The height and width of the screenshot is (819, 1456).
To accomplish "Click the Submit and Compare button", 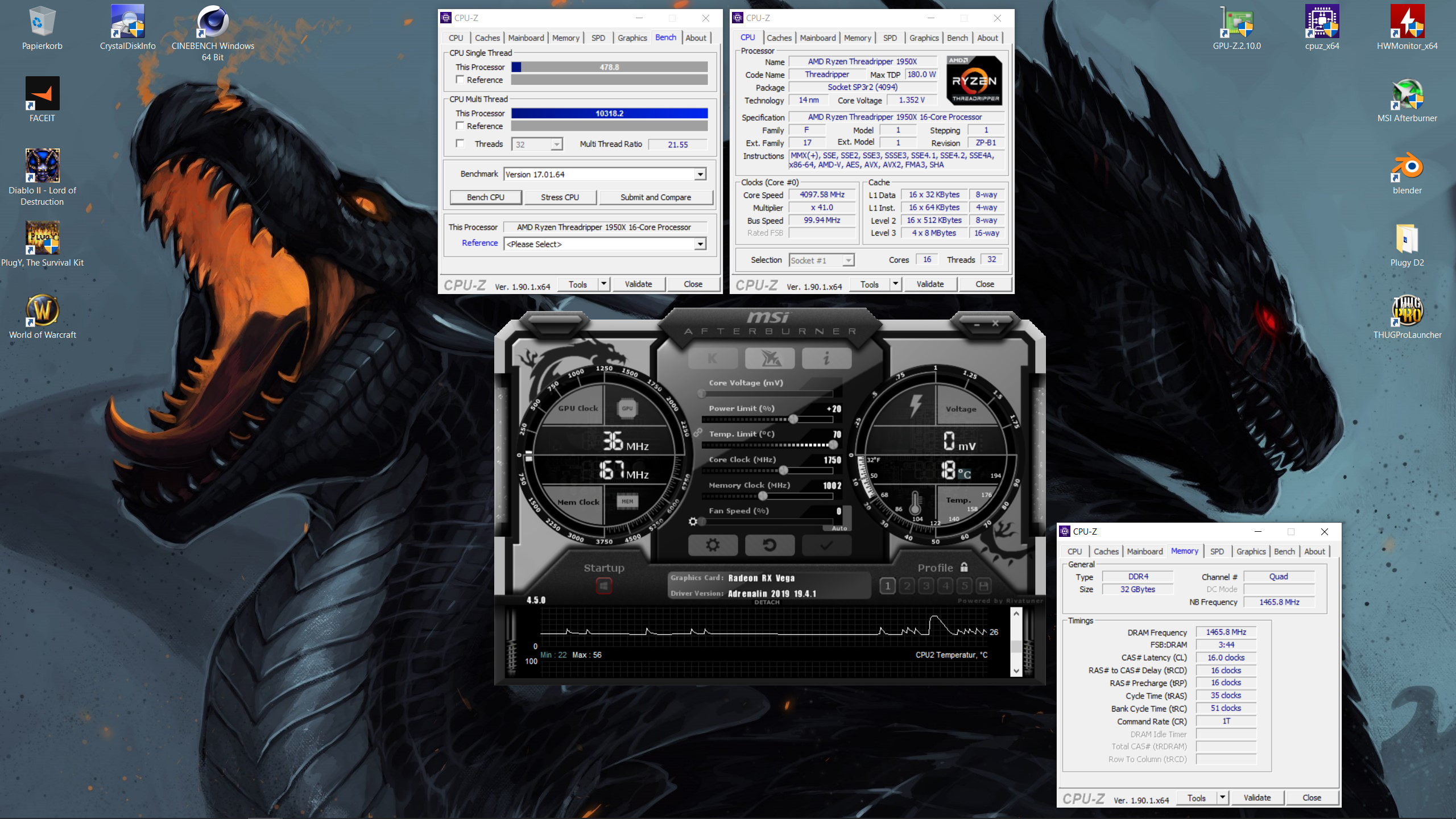I will coord(656,197).
